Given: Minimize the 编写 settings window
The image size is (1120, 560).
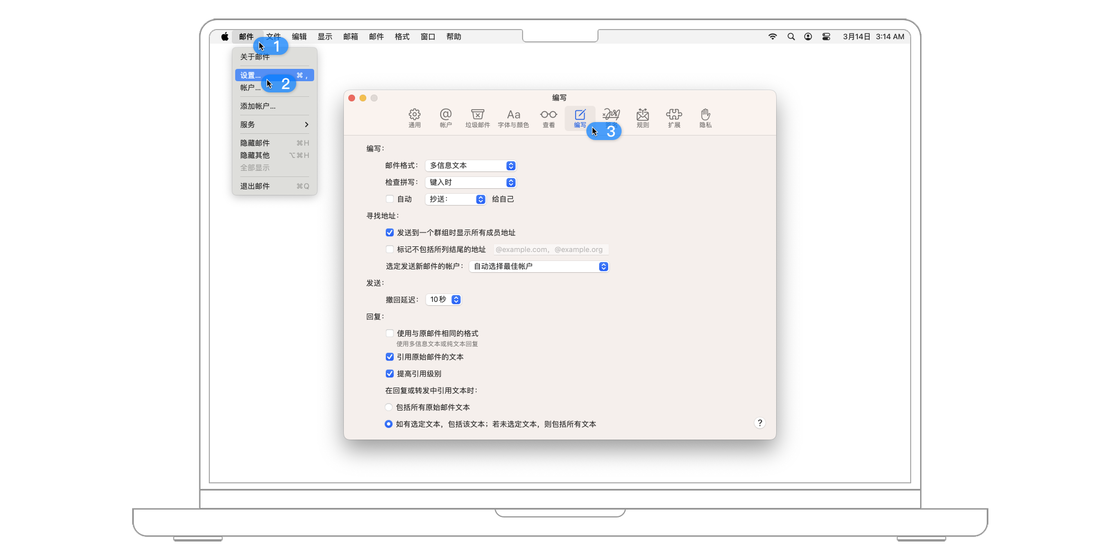Looking at the screenshot, I should coord(363,98).
